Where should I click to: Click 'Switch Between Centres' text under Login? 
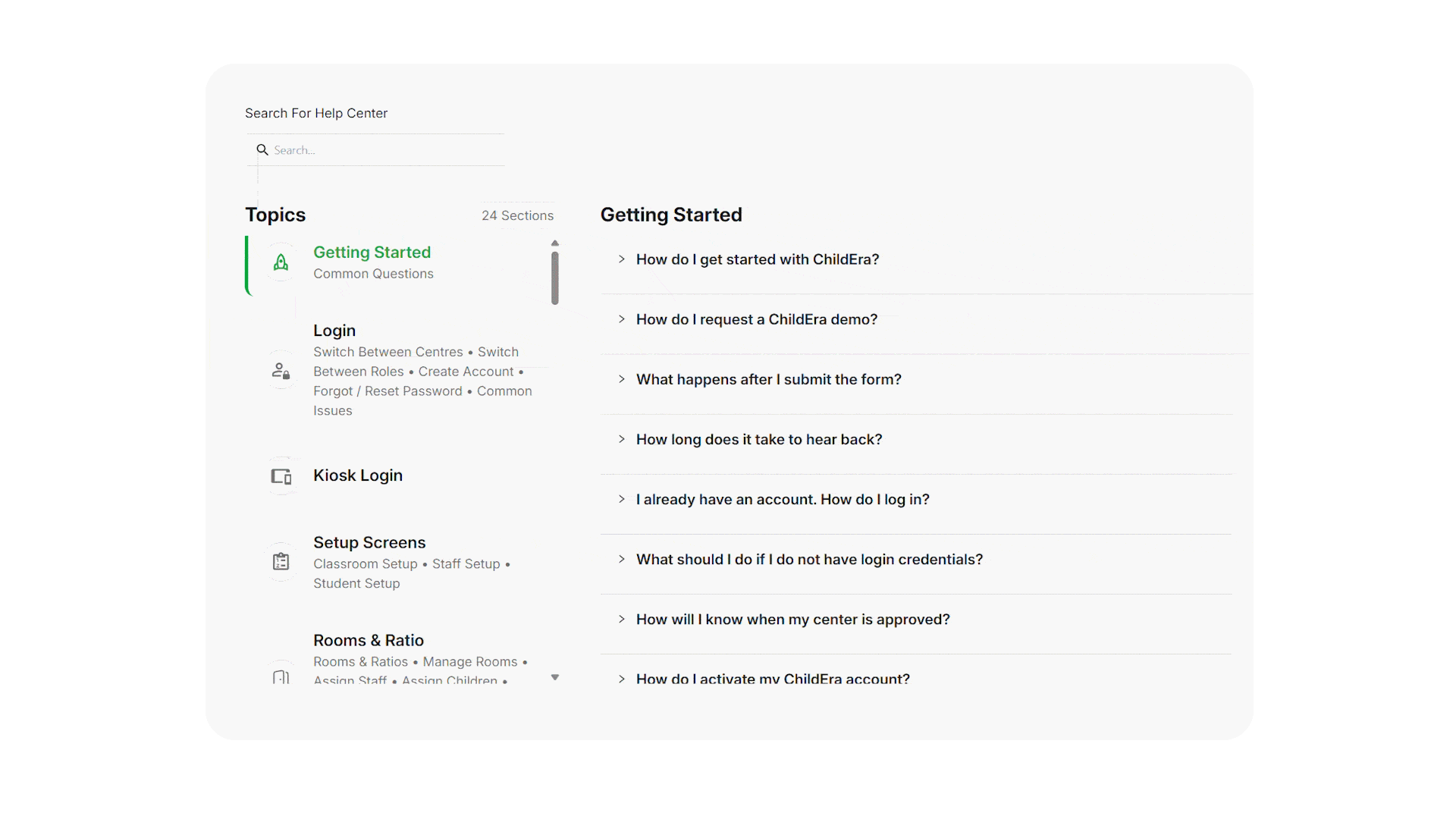(x=388, y=352)
